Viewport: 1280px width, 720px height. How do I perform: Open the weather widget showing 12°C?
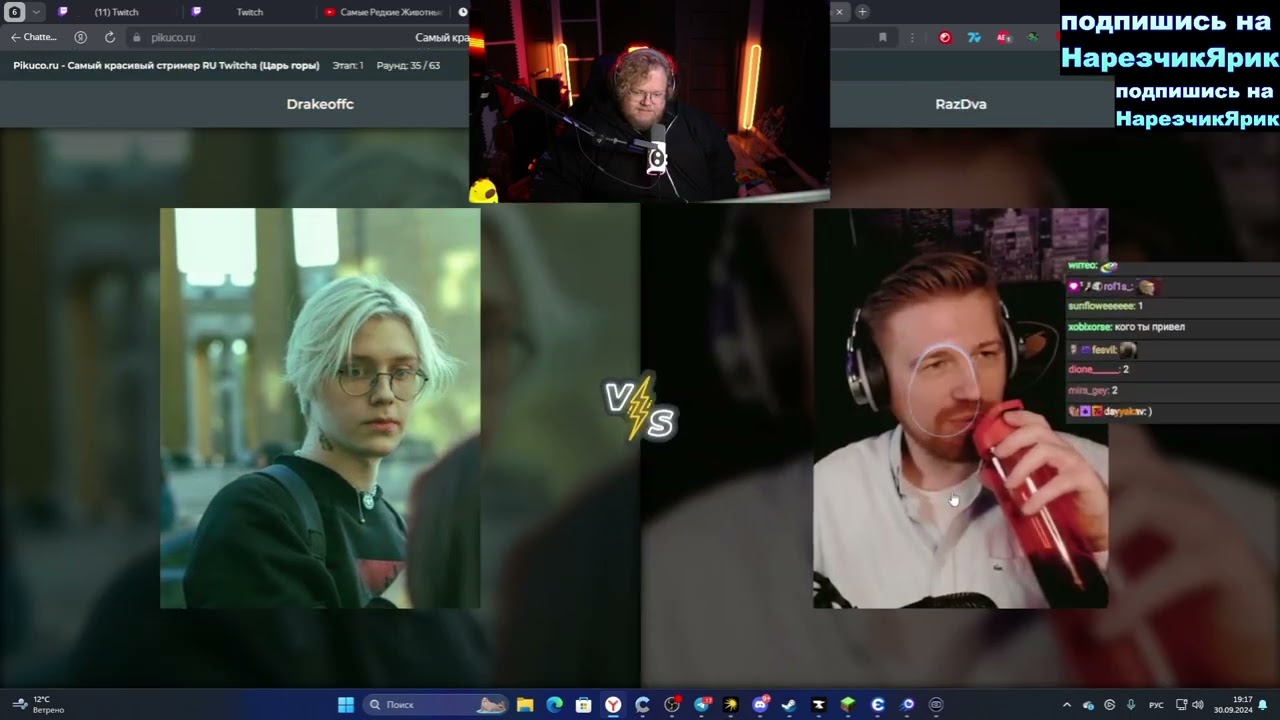click(x=39, y=704)
